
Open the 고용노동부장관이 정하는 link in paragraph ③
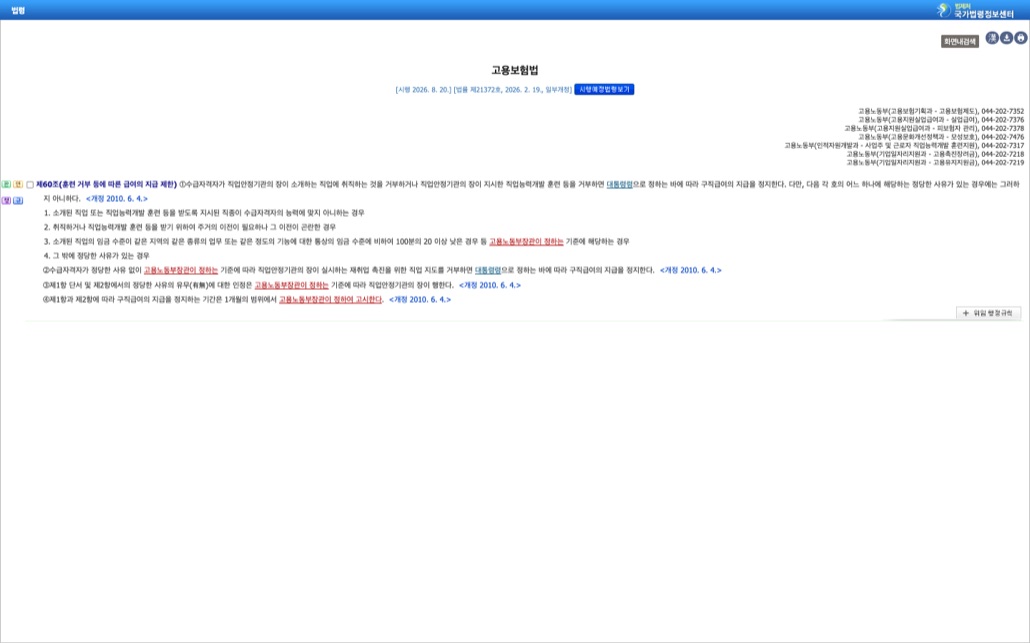292,285
